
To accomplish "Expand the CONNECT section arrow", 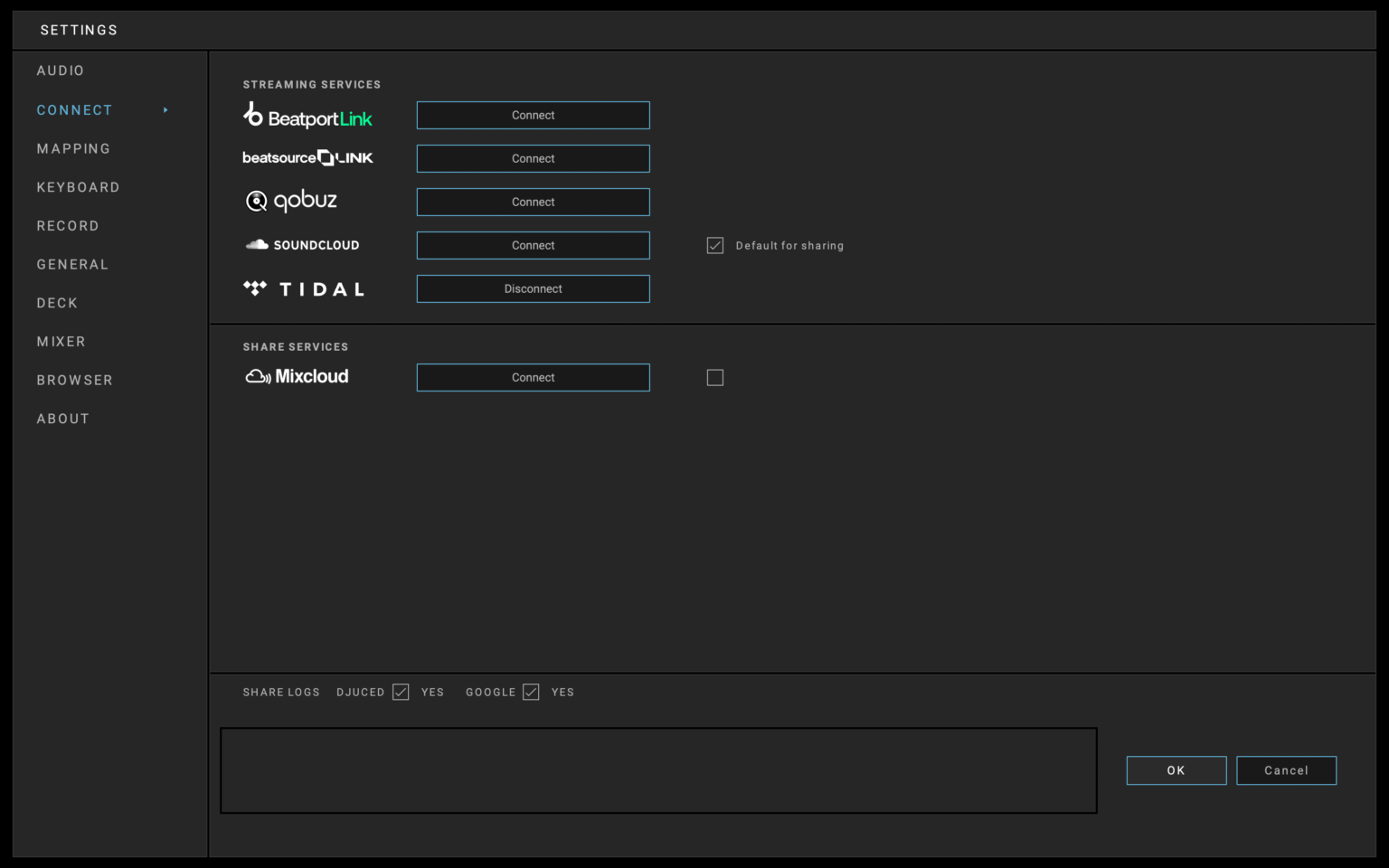I will (165, 109).
